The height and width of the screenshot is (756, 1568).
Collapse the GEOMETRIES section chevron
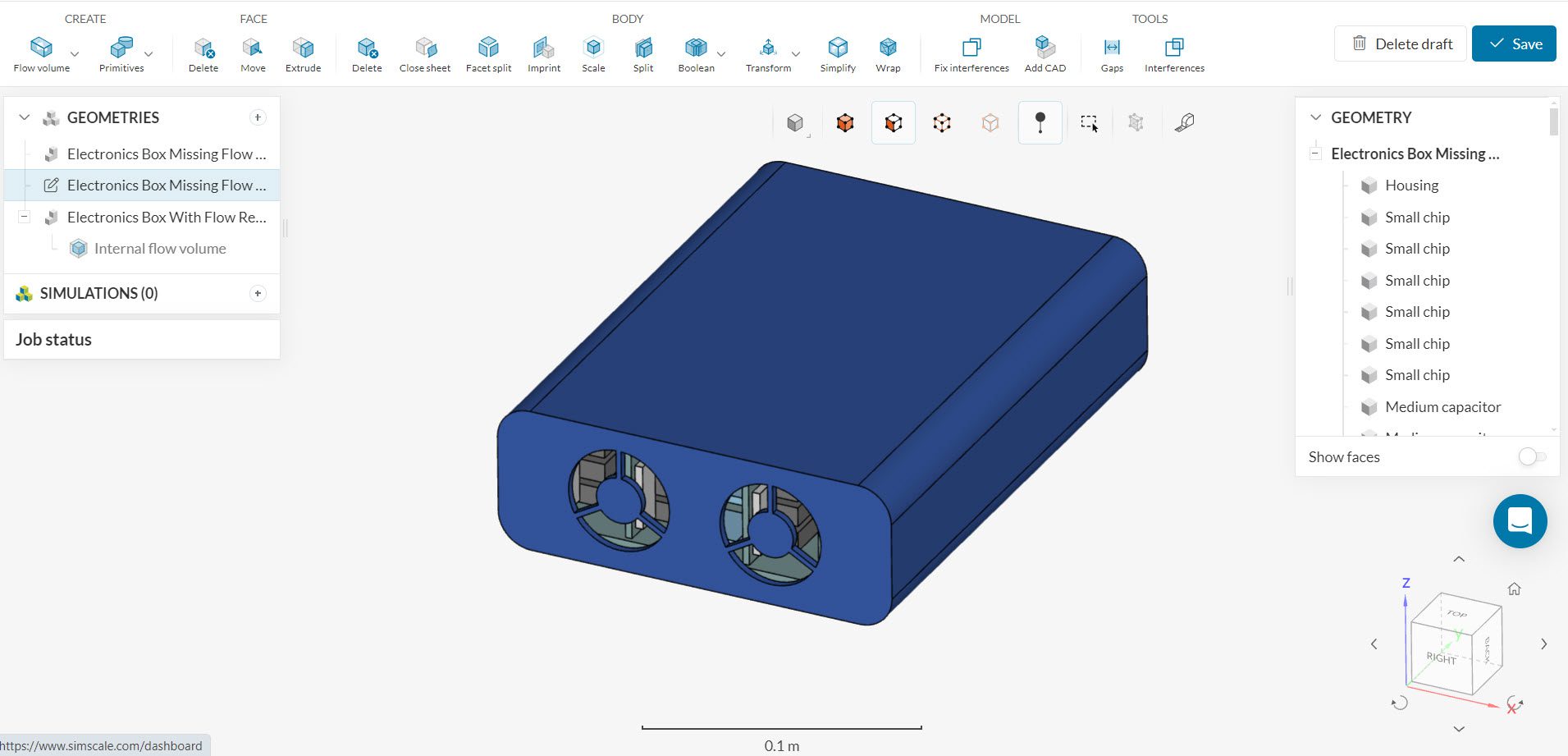click(x=25, y=117)
